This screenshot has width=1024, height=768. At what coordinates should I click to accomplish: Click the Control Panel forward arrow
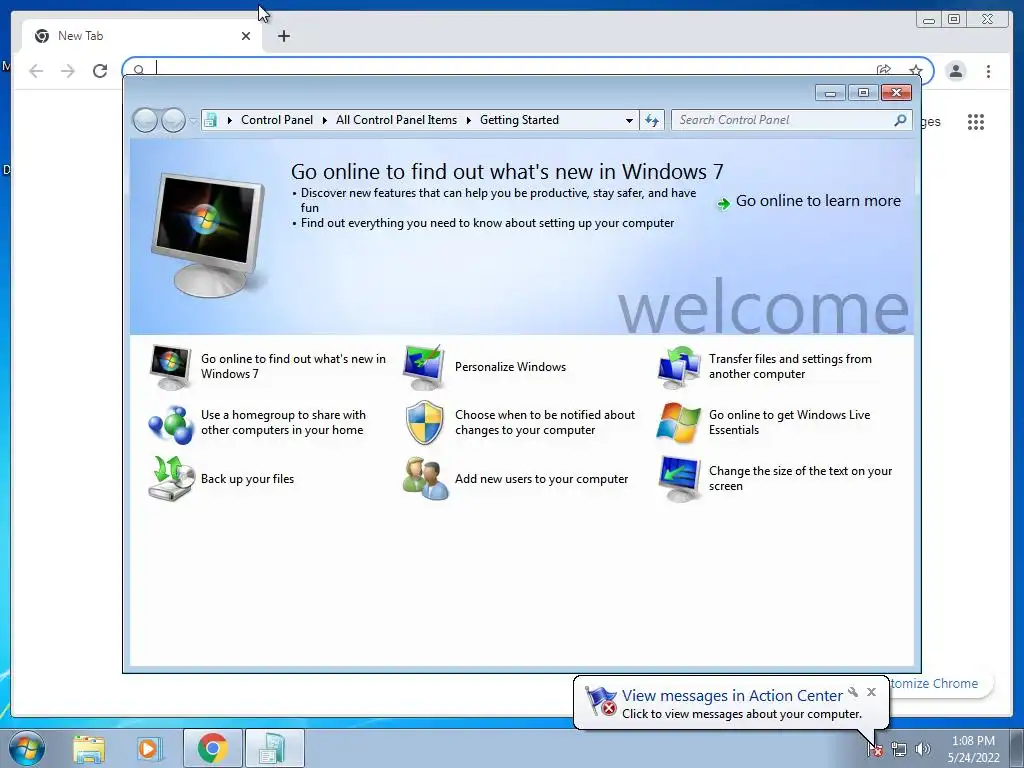pos(173,120)
